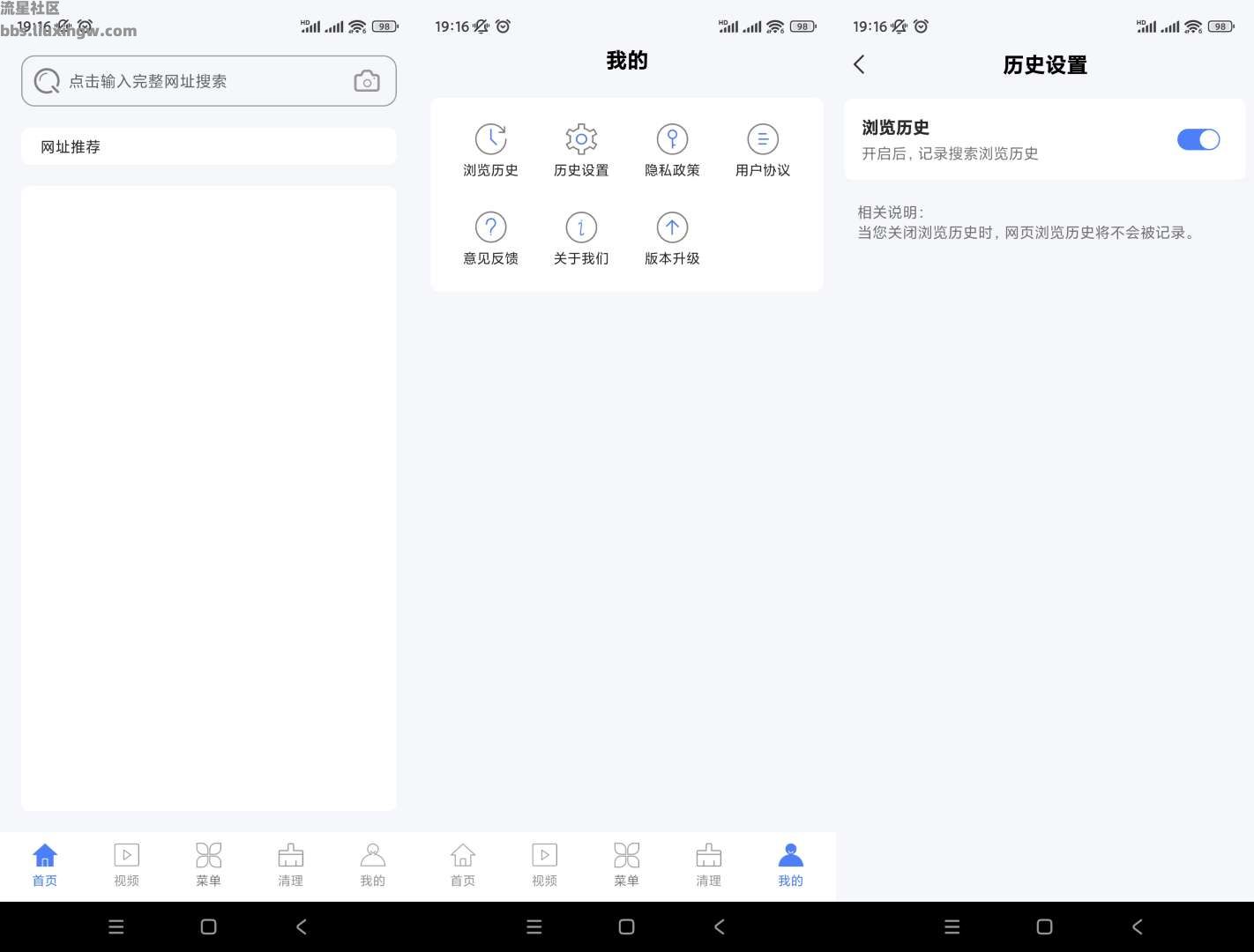
Task: Click Android back button on middle screen
Action: [x=719, y=926]
